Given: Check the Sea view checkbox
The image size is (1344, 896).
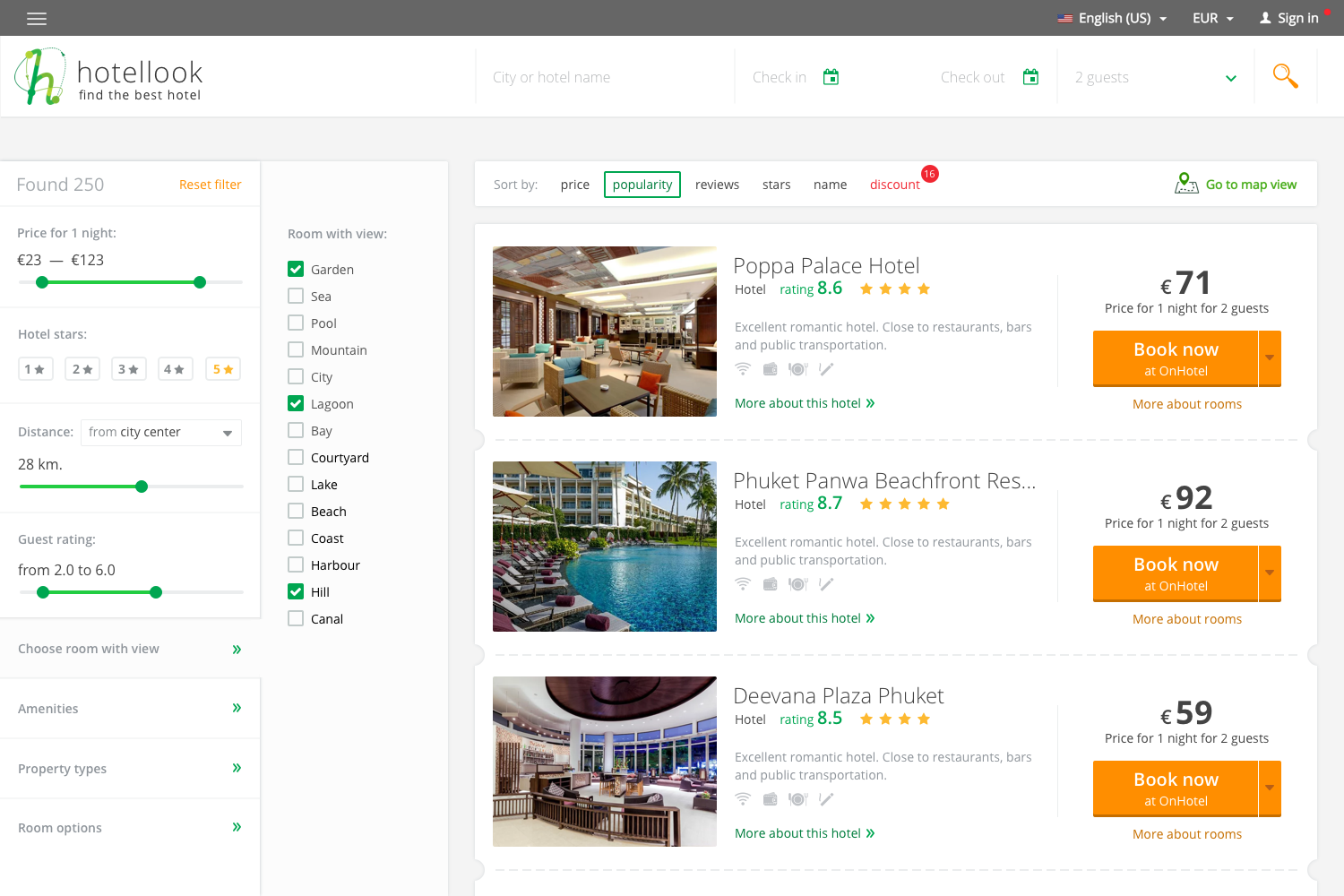Looking at the screenshot, I should point(296,296).
